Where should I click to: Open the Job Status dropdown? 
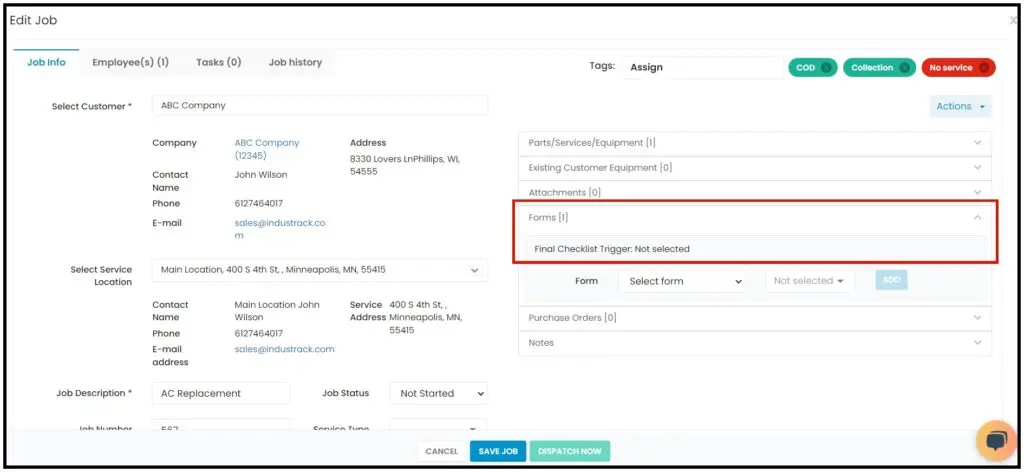point(438,394)
